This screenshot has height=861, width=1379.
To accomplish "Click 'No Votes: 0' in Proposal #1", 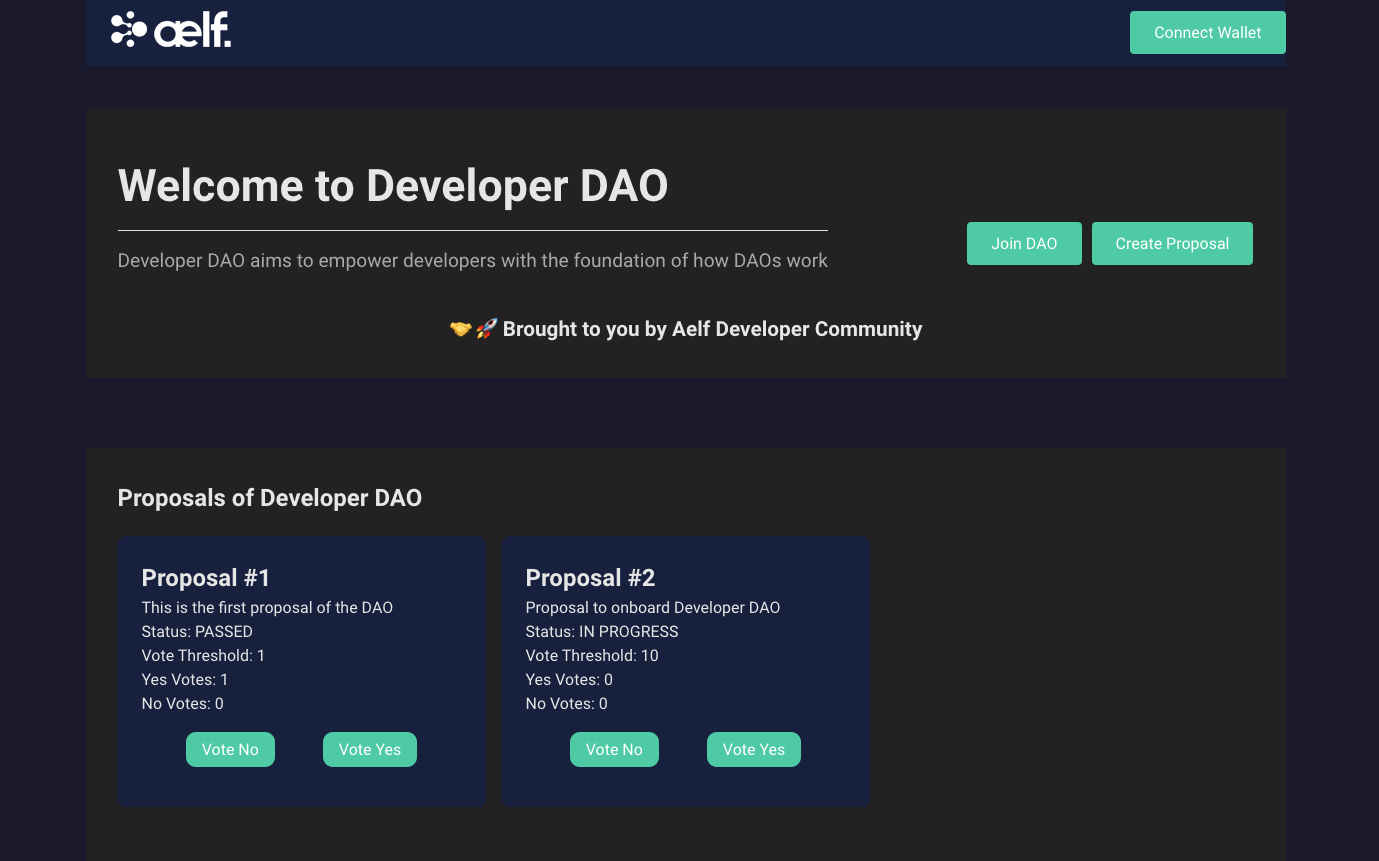I will coord(183,704).
